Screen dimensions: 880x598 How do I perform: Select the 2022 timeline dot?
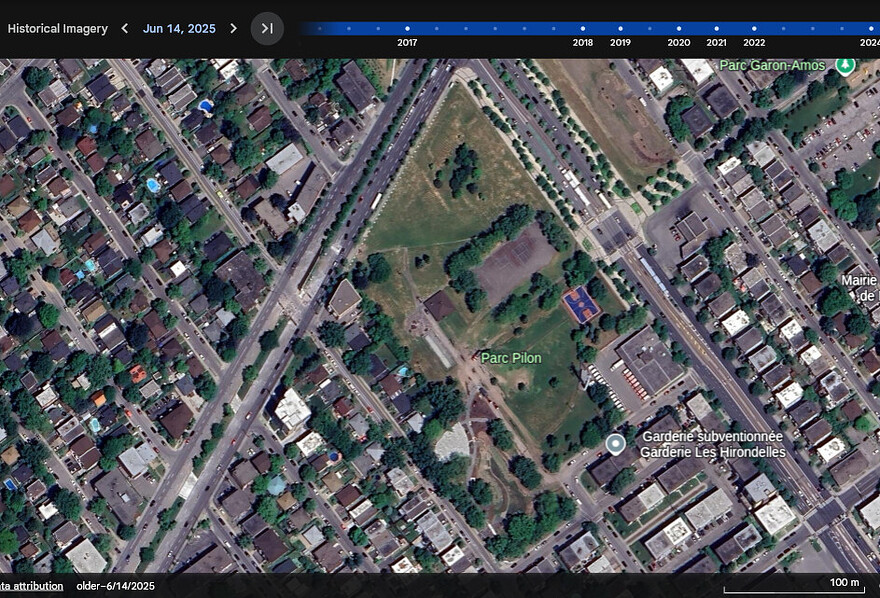[754, 29]
